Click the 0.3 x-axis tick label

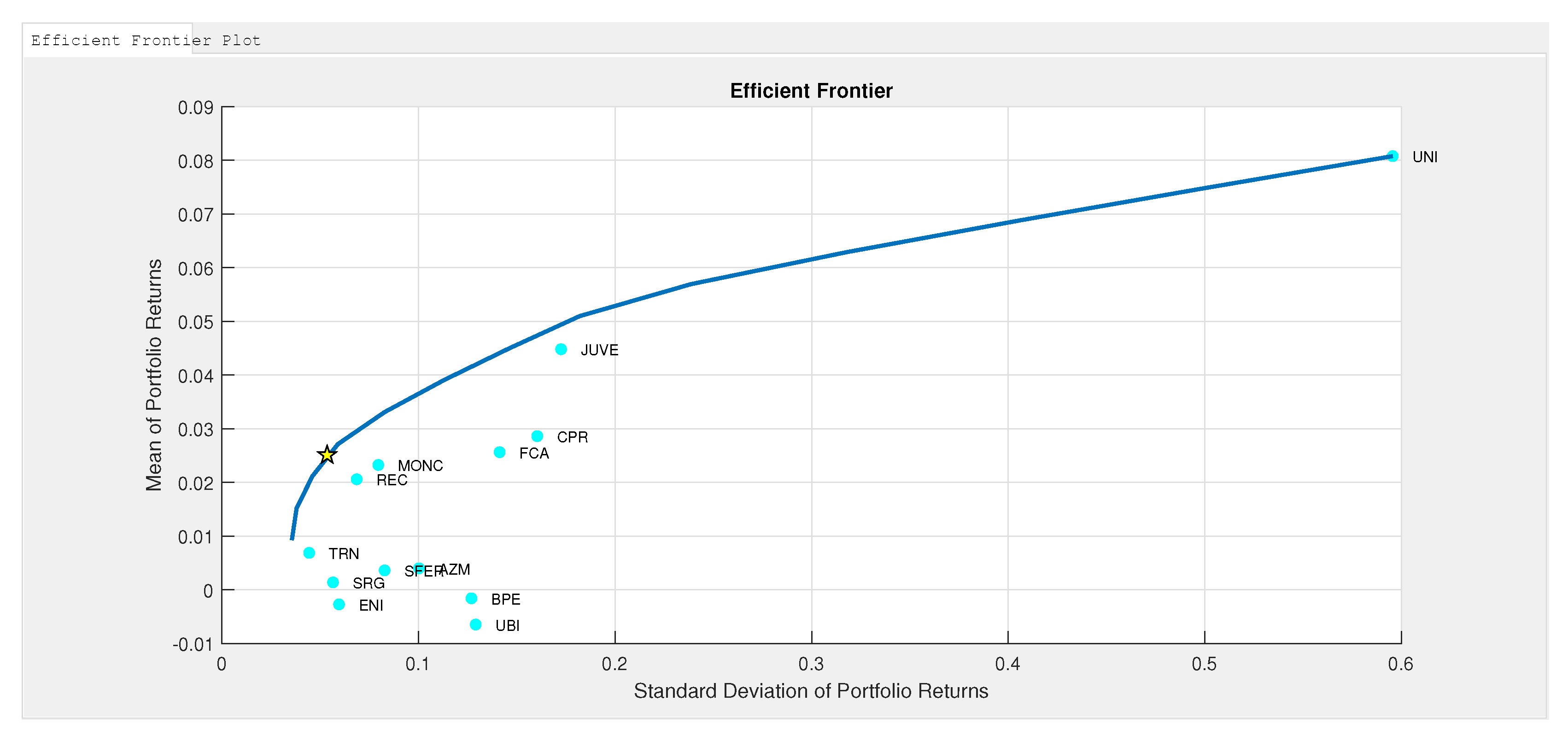(811, 663)
